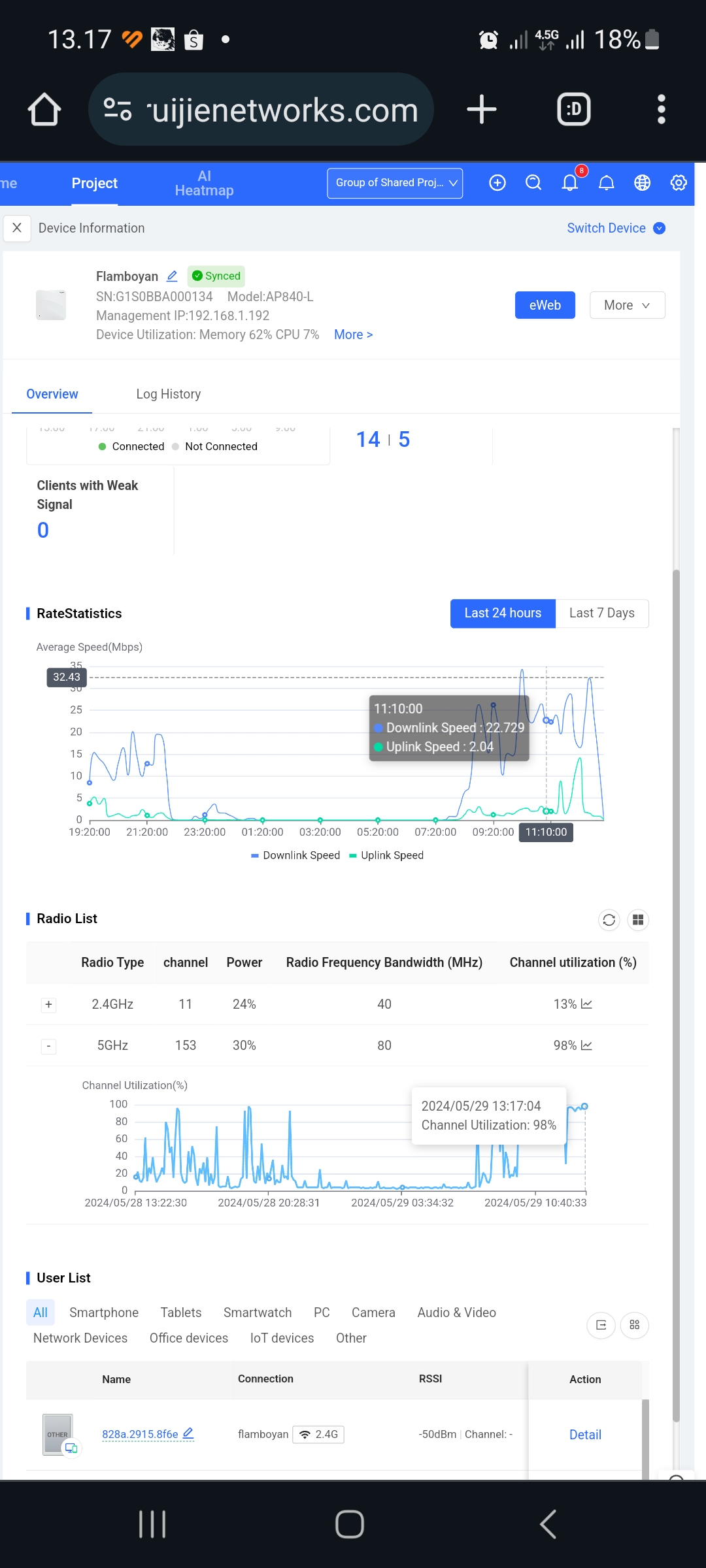Image resolution: width=706 pixels, height=1568 pixels.
Task: Edit the Flamboyan device name pencil icon
Action: 172,276
